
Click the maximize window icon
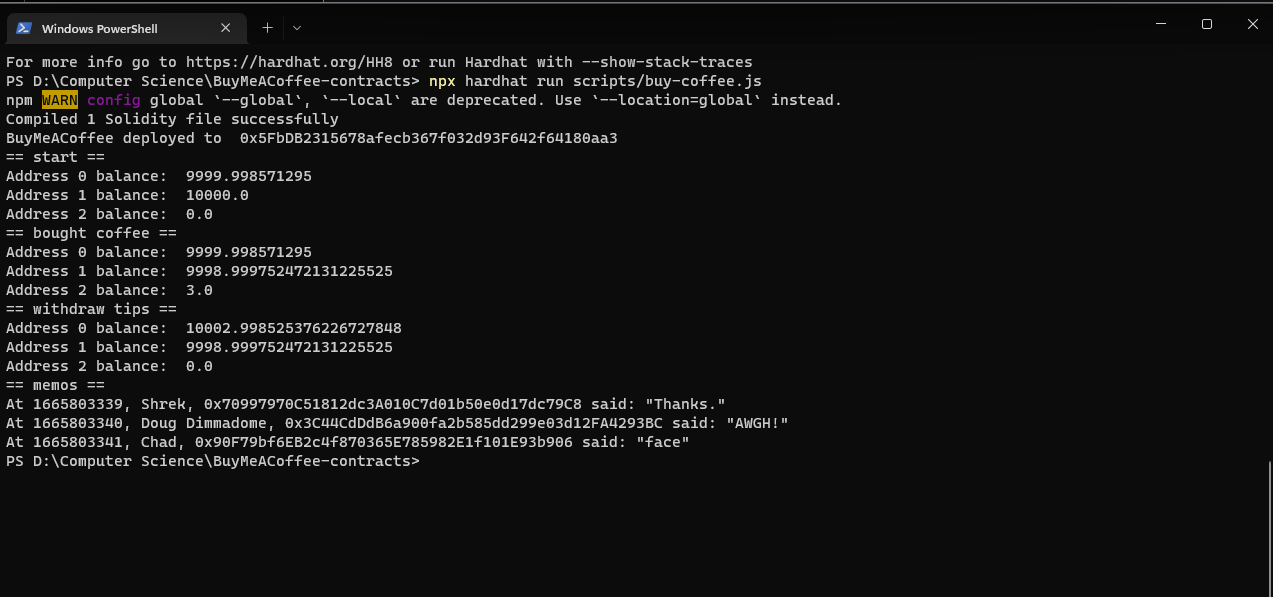[x=1207, y=23]
